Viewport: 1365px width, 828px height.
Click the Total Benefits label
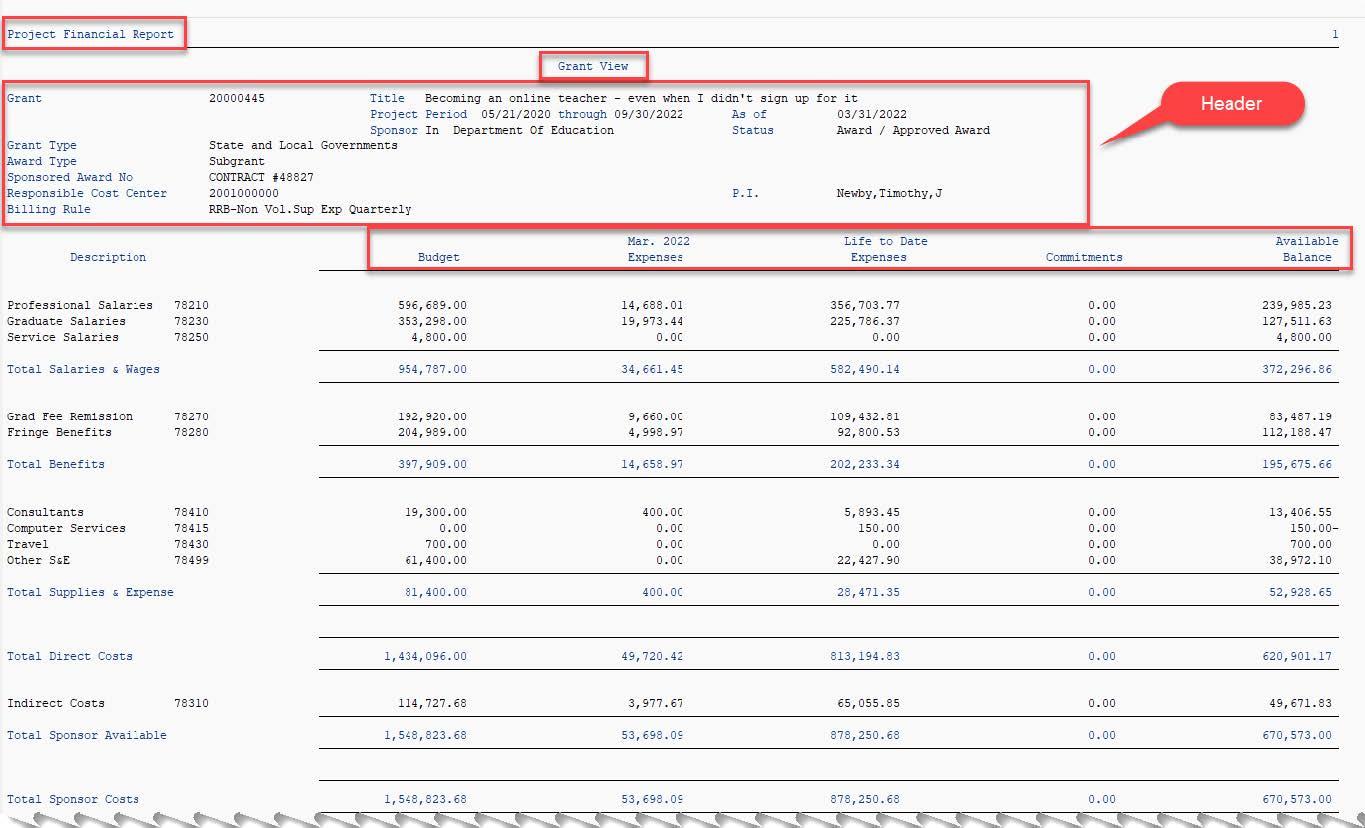56,465
